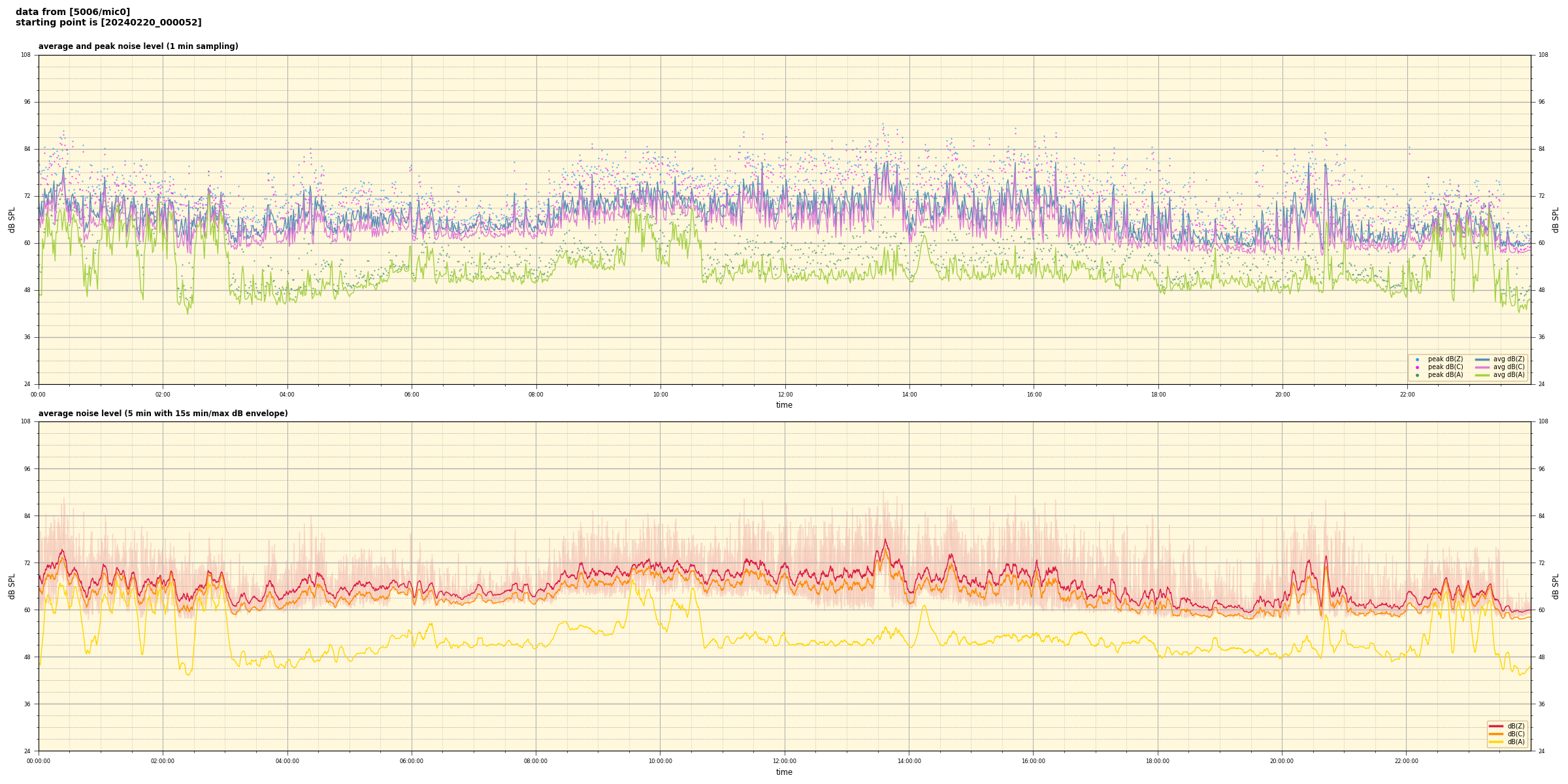Click the bottom chart title about 5 min envelope
This screenshot has height=784, width=1568.
pos(163,414)
